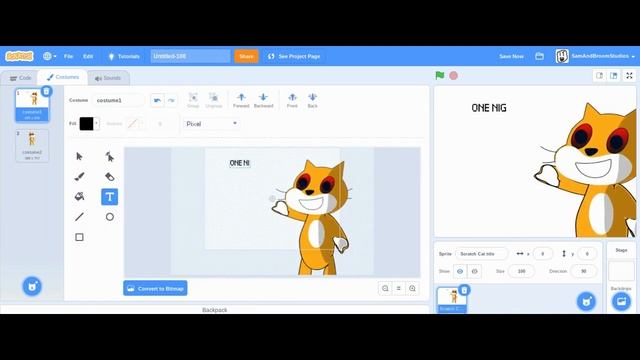Click See Project Page
Viewport: 640px width, 360px height.
294,56
